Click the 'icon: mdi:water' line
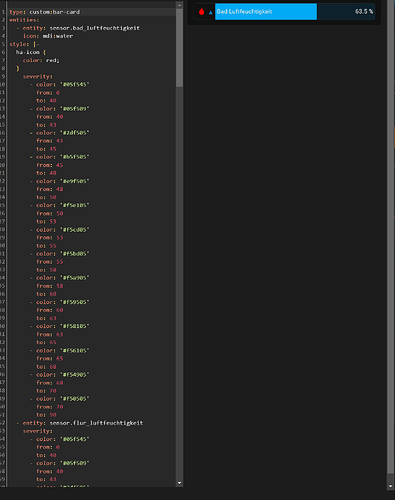The height and width of the screenshot is (500, 395). tap(48, 36)
